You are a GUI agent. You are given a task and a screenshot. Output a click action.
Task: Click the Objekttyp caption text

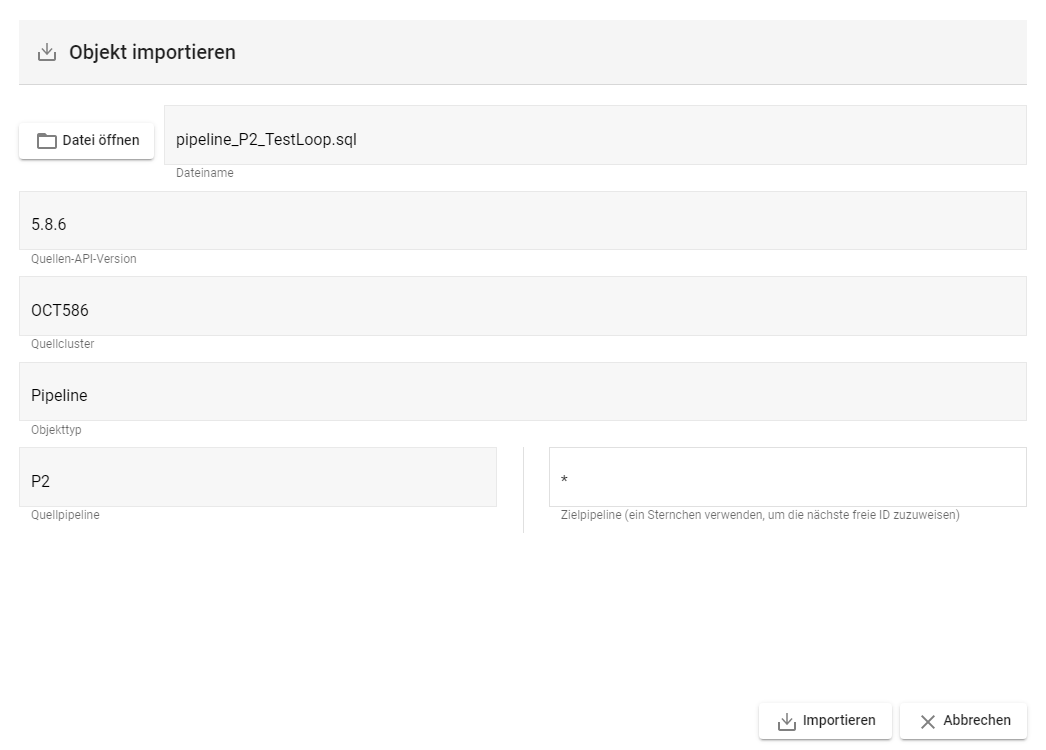pos(56,430)
